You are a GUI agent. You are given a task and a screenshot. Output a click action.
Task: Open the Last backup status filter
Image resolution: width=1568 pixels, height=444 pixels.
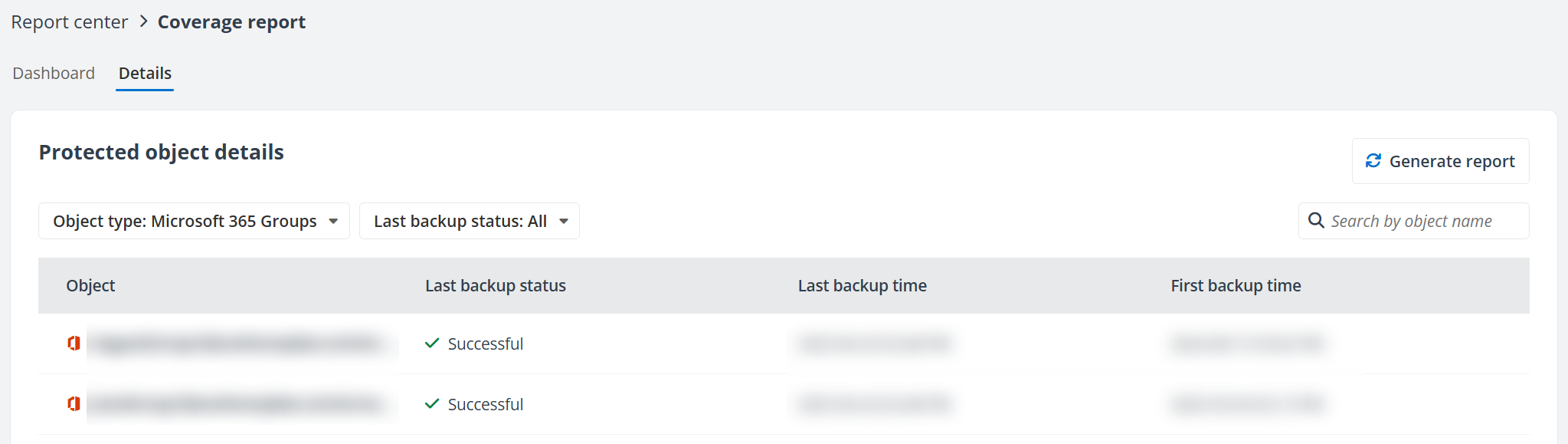pyautogui.click(x=469, y=222)
